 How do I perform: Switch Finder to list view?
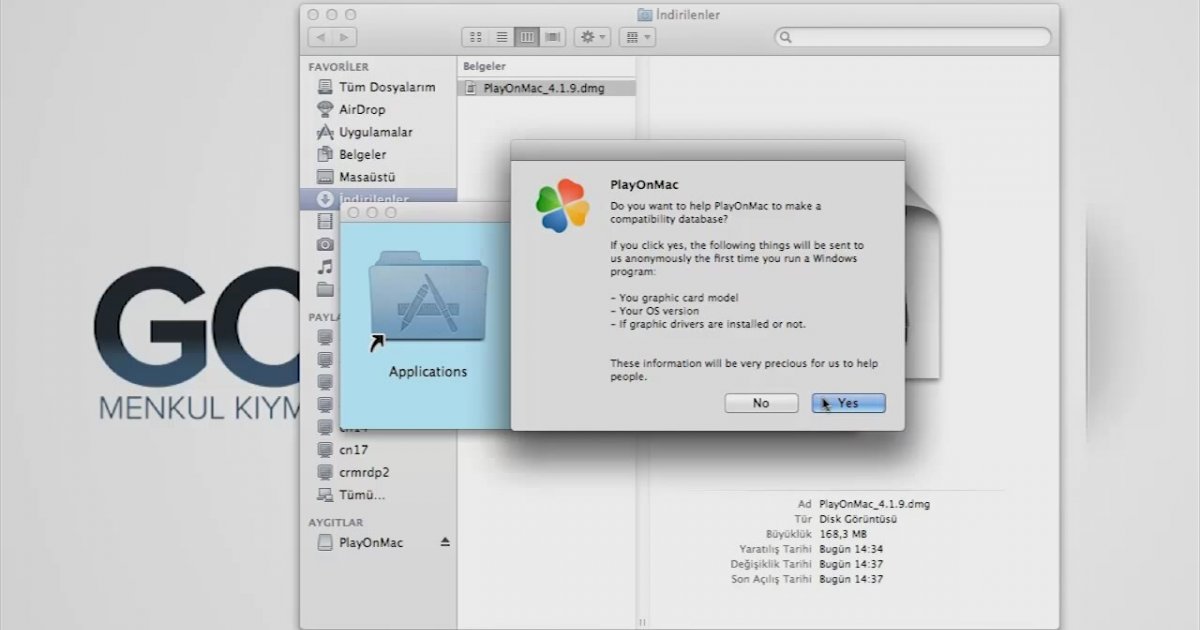501,37
